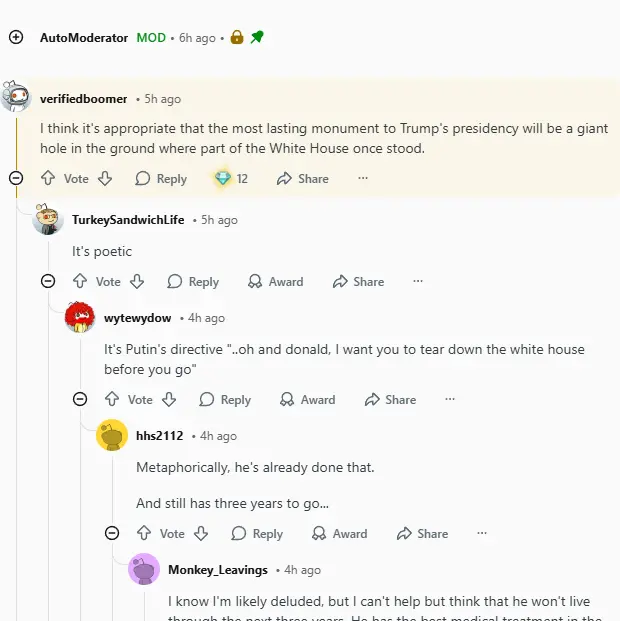This screenshot has height=621, width=620.
Task: Collapse hhs2112's reply thread
Action: pyautogui.click(x=112, y=533)
